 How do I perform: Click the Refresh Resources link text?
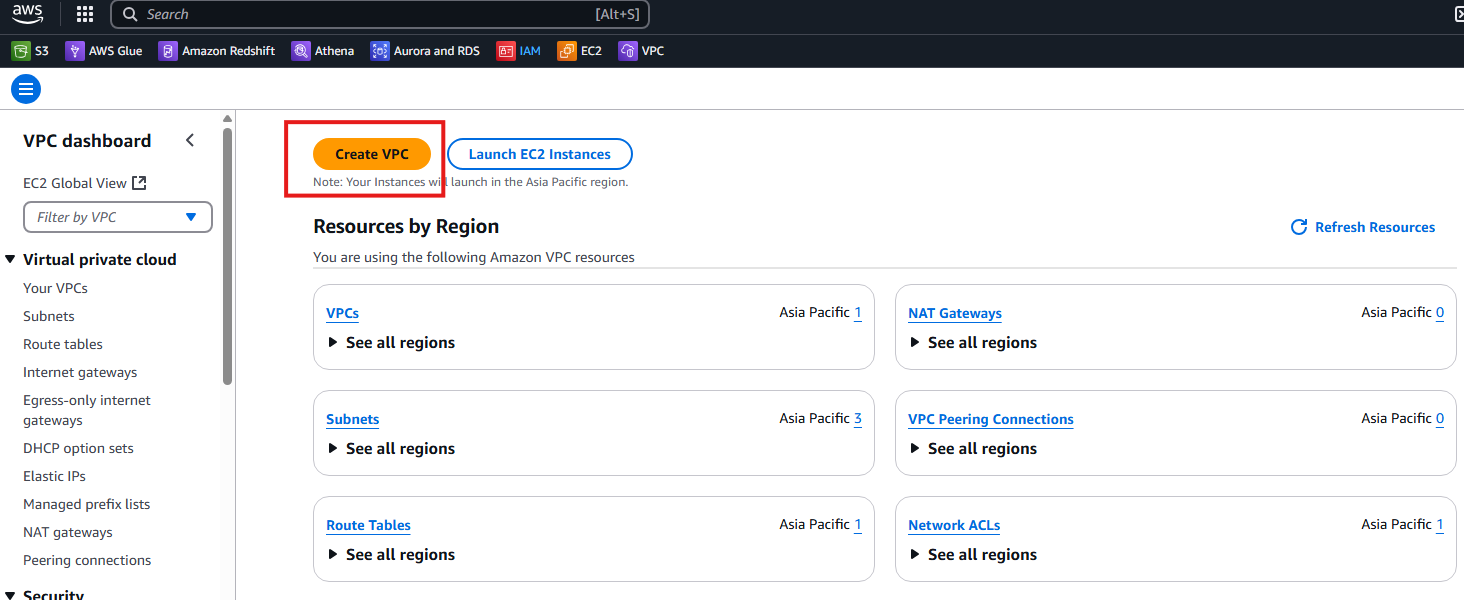tap(1375, 227)
